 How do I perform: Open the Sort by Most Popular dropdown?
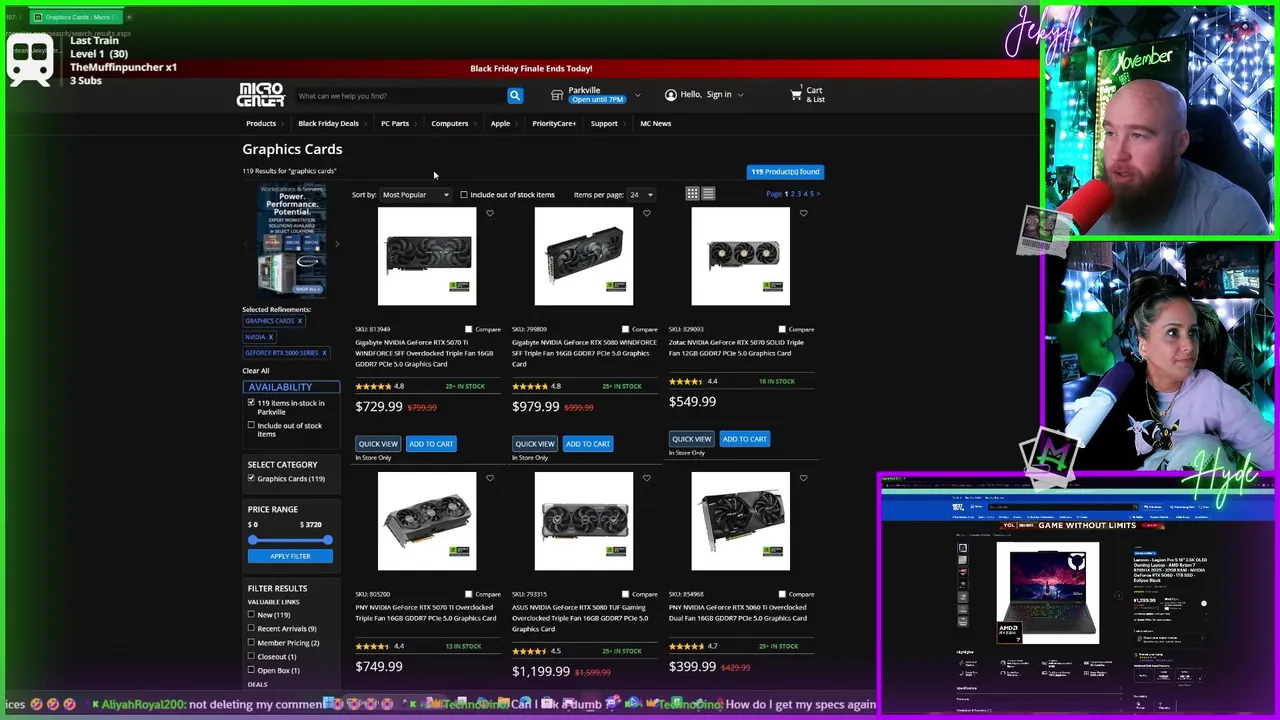[415, 195]
